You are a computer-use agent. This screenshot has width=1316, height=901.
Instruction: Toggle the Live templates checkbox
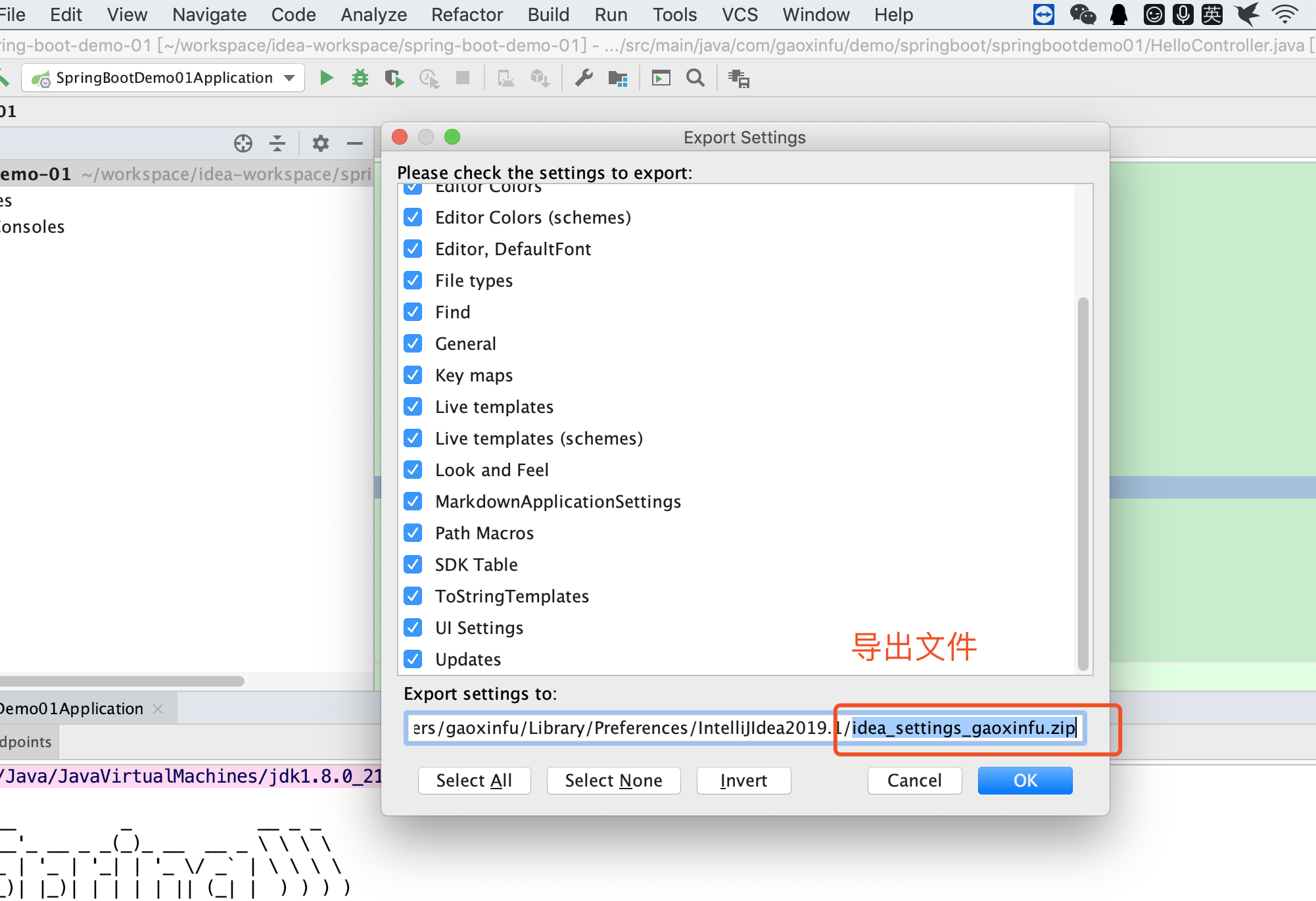[x=413, y=406]
